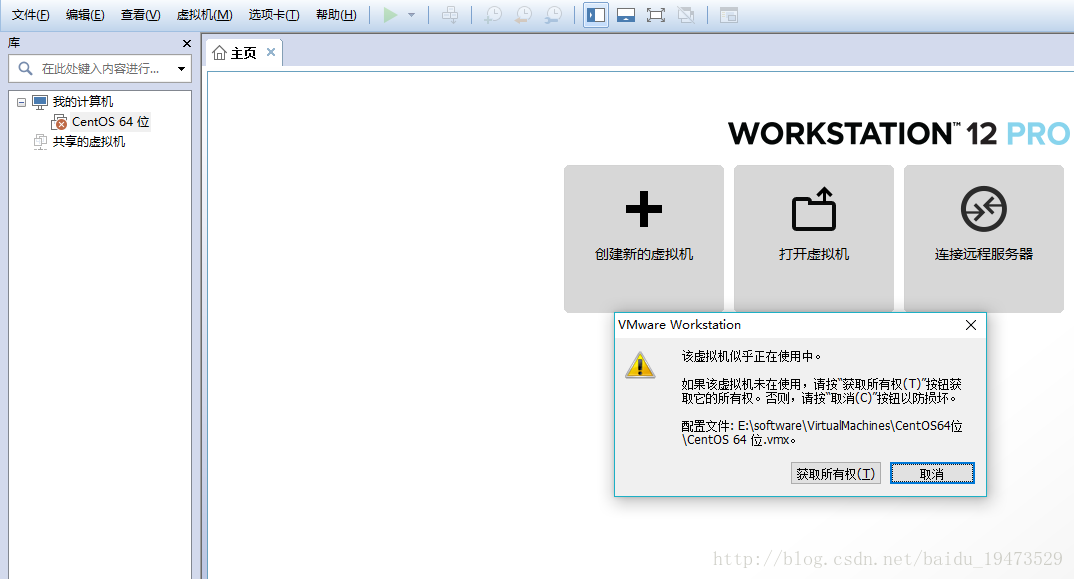Click the library search magnifier icon
Viewport: 1074px width, 579px height.
(25, 69)
